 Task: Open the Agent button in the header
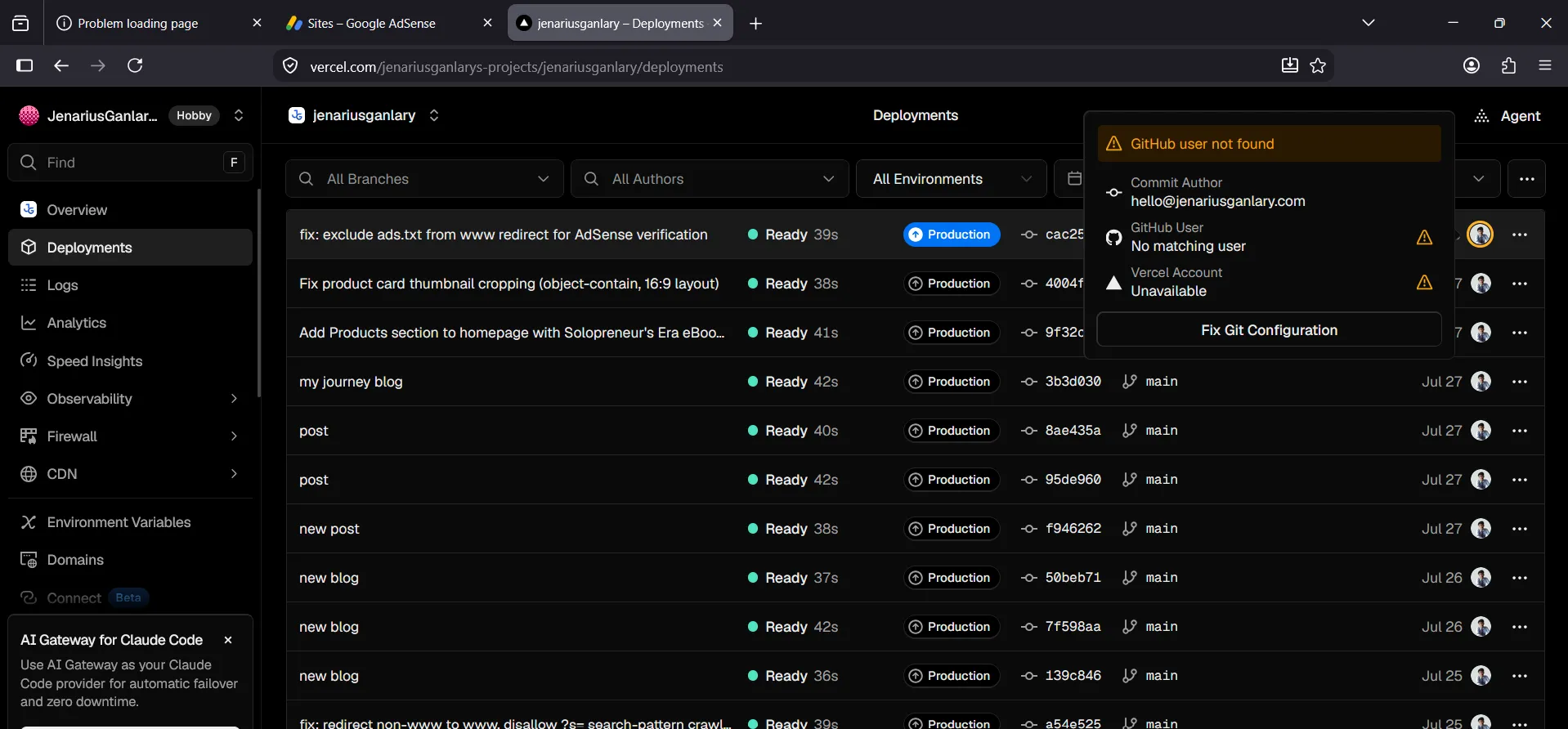(x=1508, y=116)
